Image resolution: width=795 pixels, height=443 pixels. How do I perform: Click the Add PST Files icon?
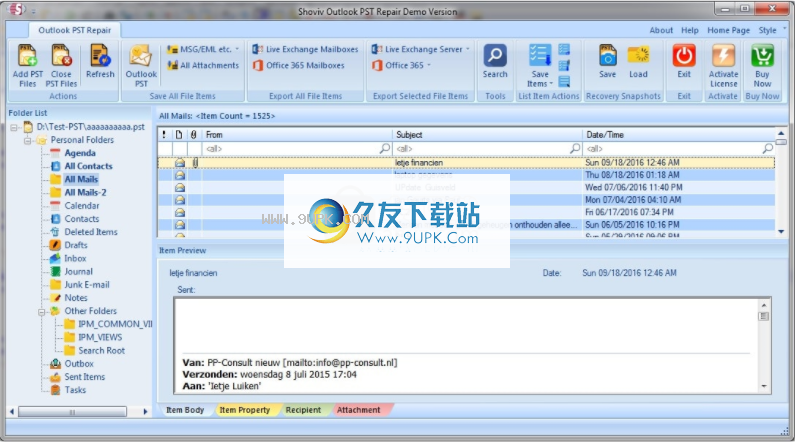pyautogui.click(x=27, y=56)
